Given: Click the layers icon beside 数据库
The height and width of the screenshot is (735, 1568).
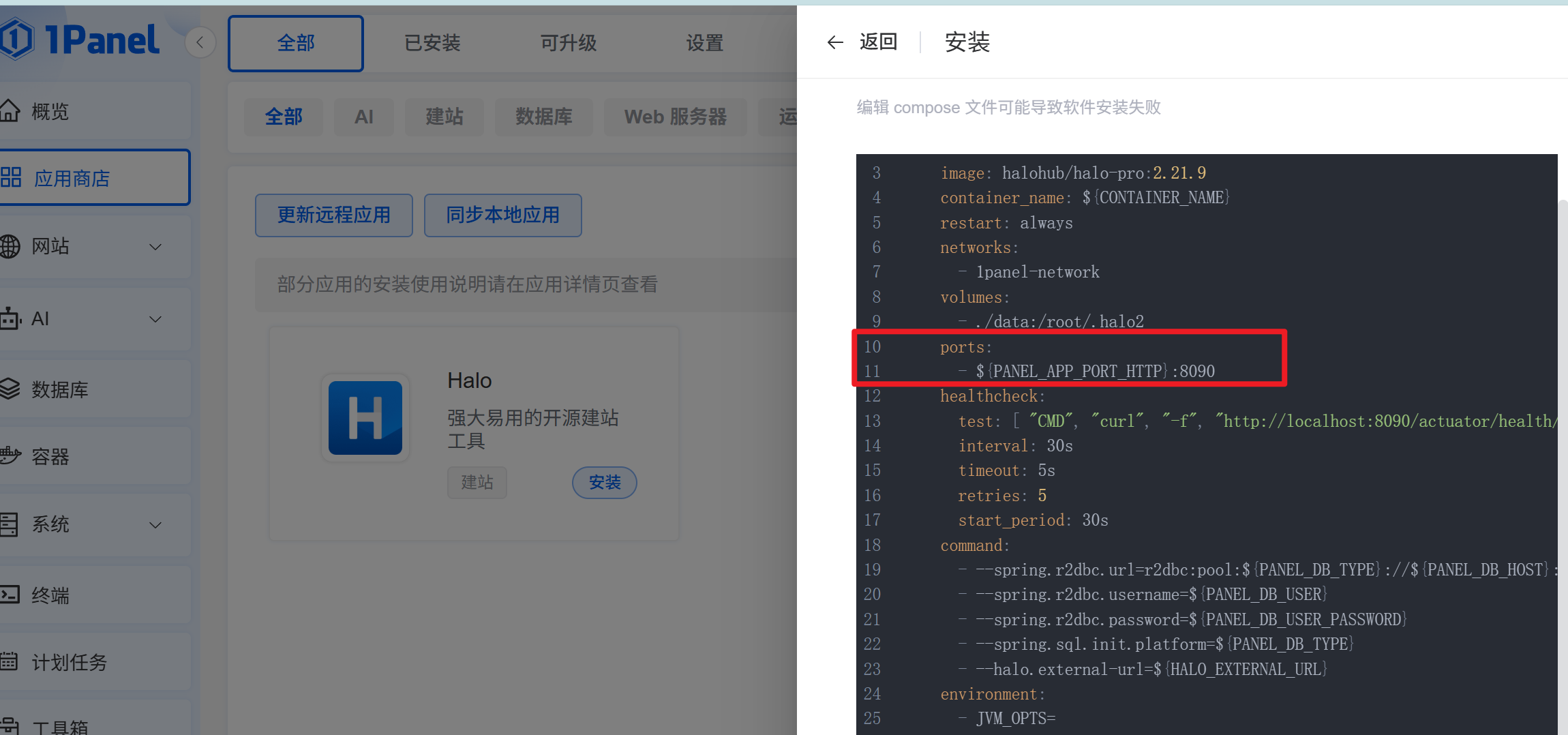Looking at the screenshot, I should tap(10, 389).
